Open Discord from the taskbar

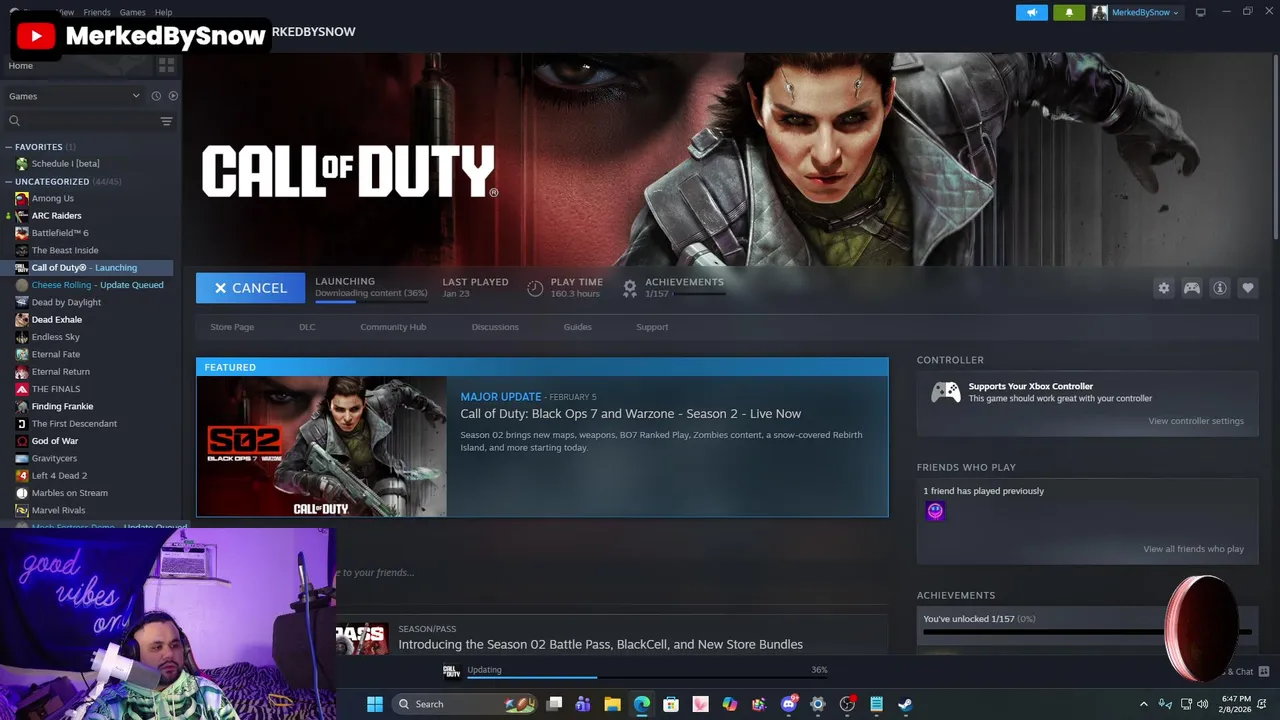[x=789, y=704]
